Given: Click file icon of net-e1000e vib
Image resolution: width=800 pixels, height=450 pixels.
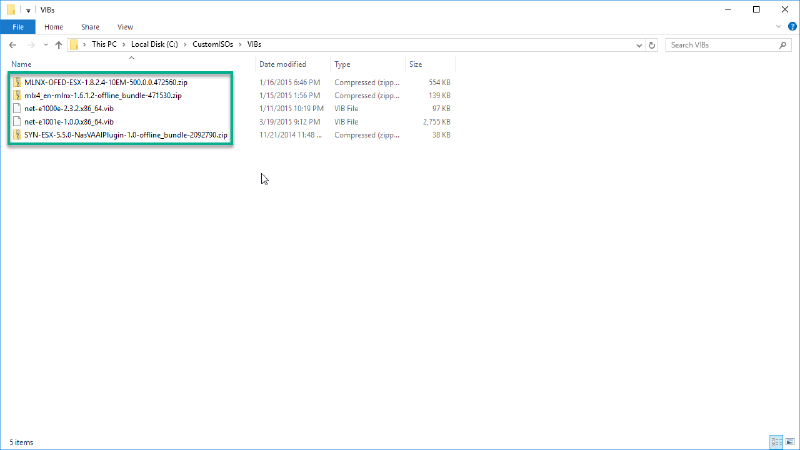Looking at the screenshot, I should click(x=17, y=108).
